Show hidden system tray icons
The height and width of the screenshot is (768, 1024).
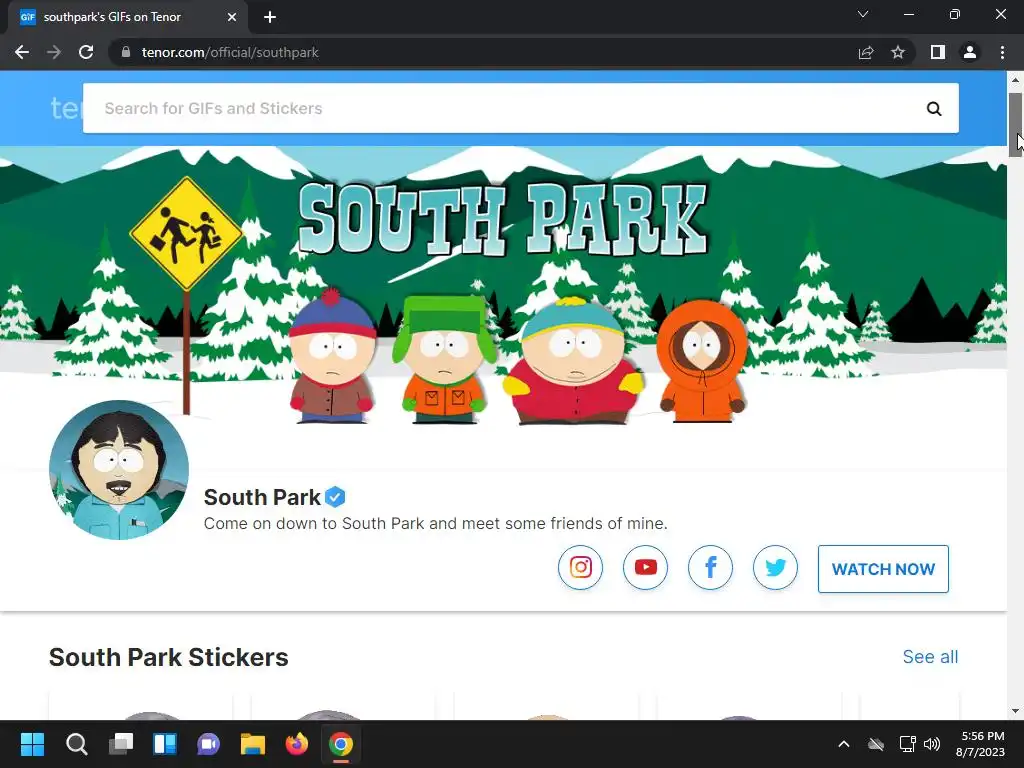coord(844,744)
